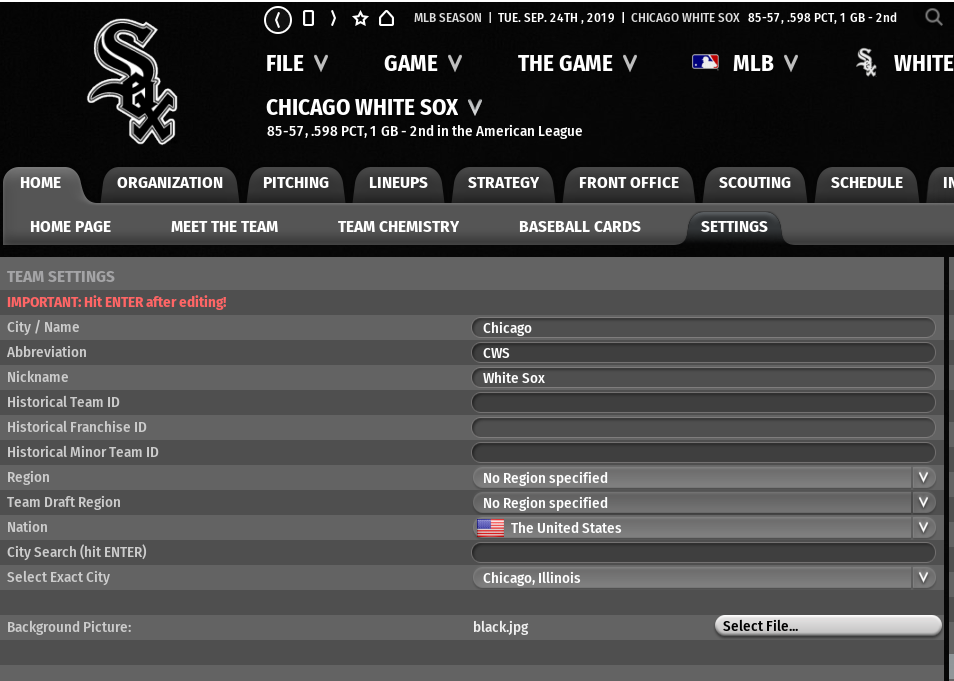
Task: Click the City Search input field
Action: pyautogui.click(x=702, y=553)
